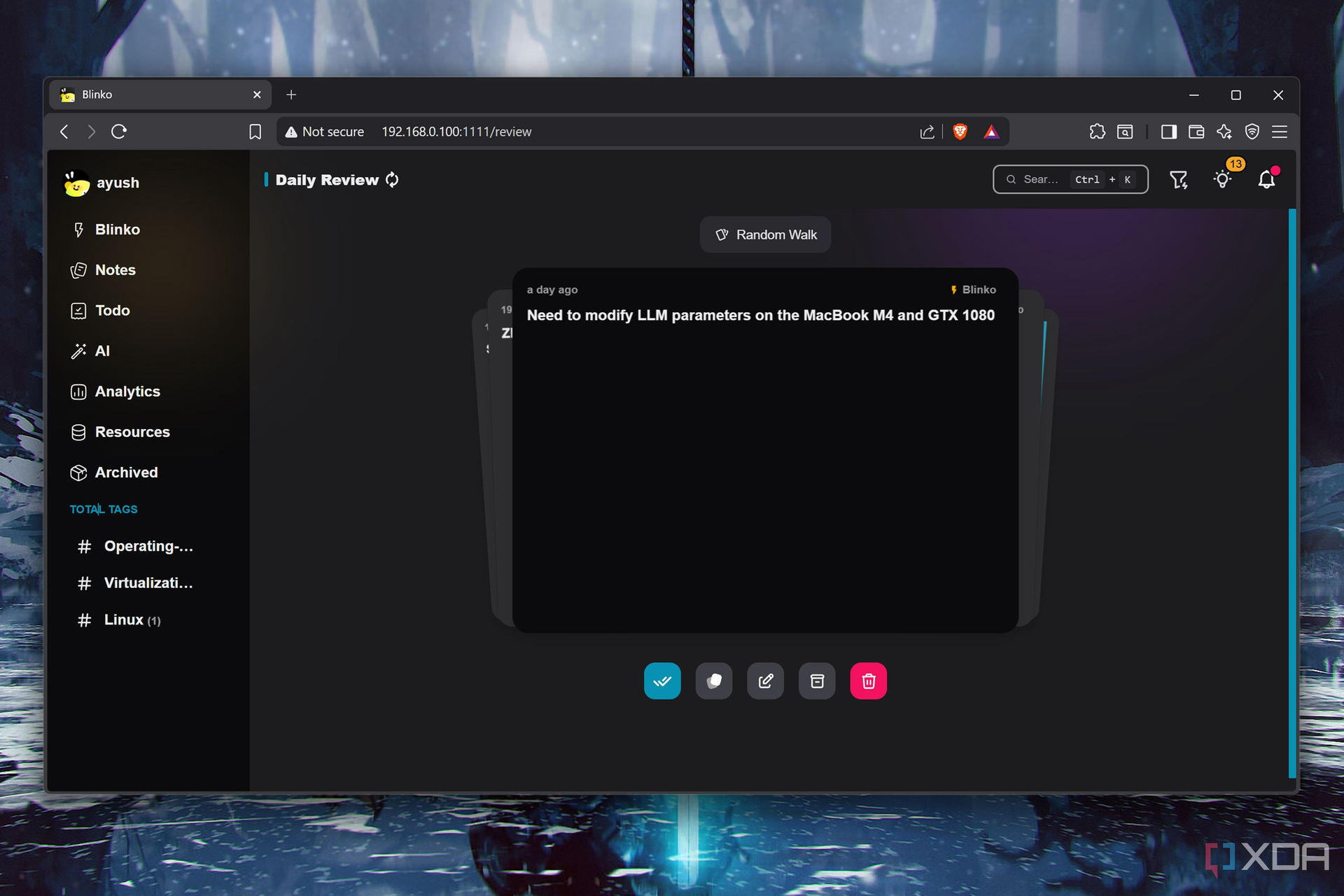Mark the note as reviewed with double-check button
The height and width of the screenshot is (896, 1344).
pos(662,680)
